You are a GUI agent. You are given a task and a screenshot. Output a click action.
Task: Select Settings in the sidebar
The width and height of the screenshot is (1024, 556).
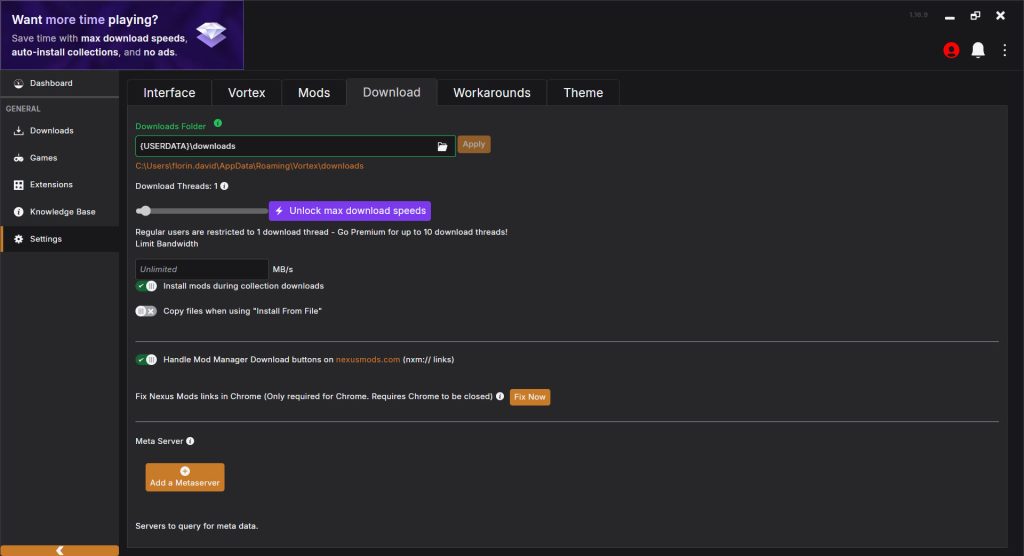click(x=59, y=239)
